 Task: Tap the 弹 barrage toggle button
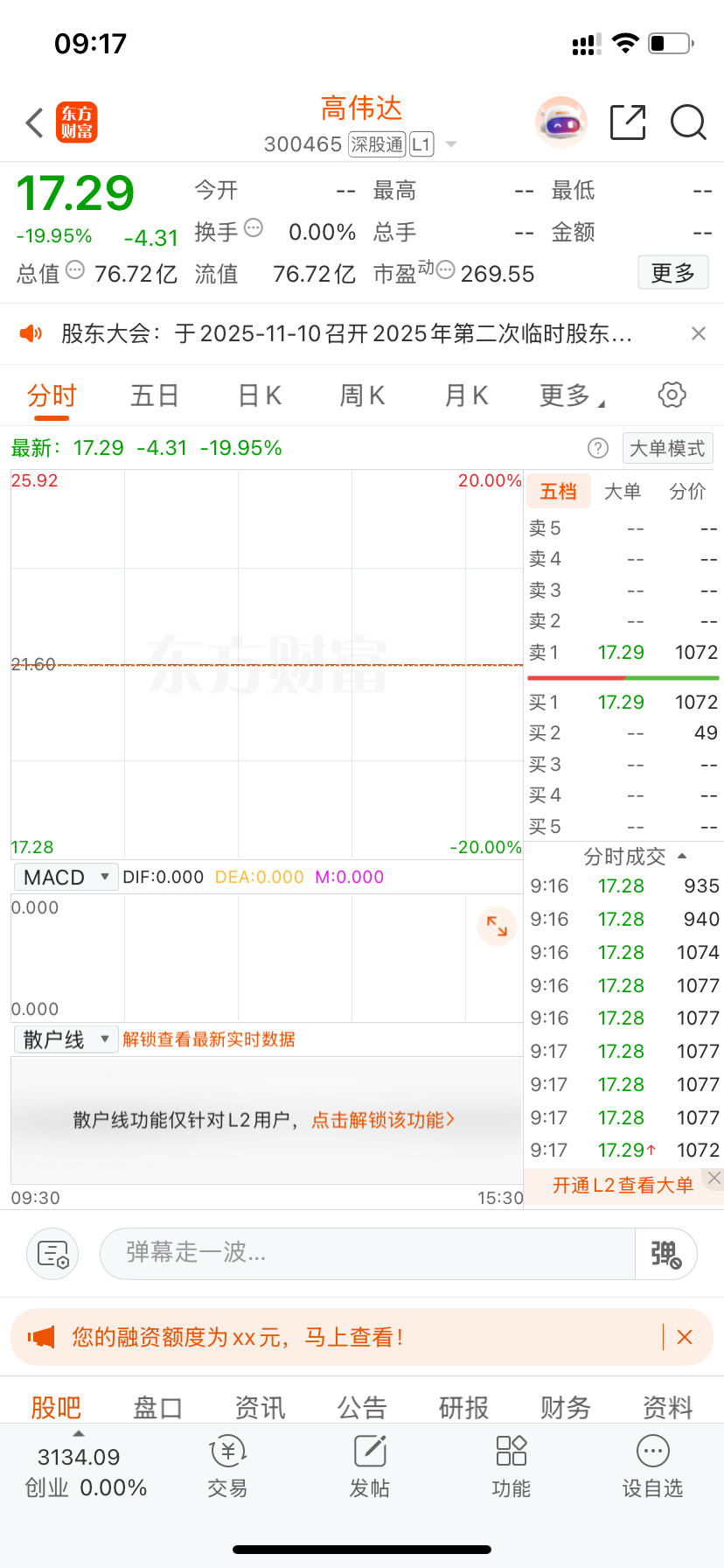click(x=666, y=1254)
